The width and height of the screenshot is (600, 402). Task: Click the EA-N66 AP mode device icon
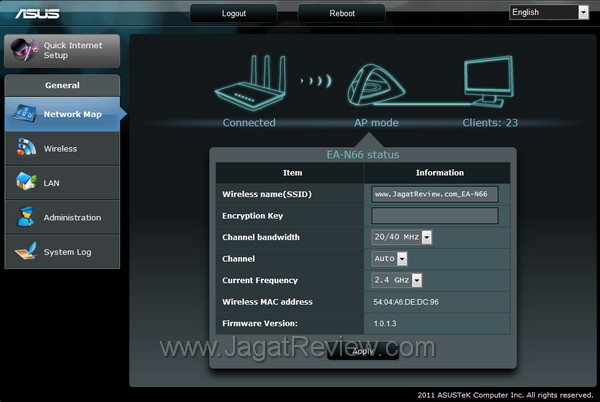point(375,85)
